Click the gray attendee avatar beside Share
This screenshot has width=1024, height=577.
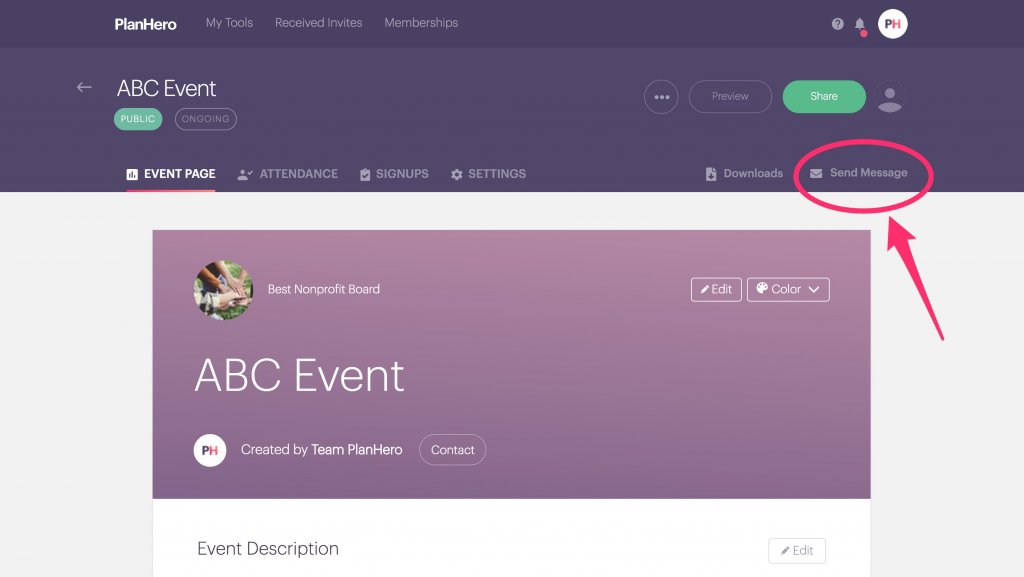889,96
